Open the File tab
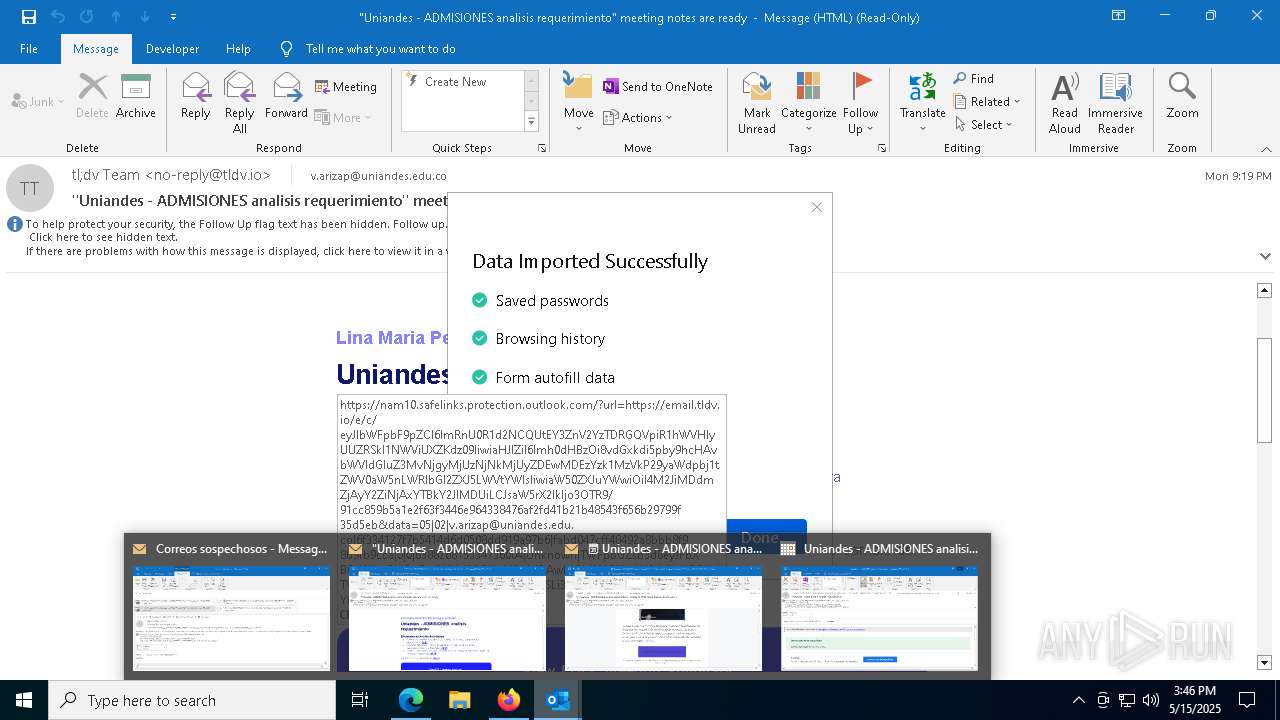Screen dimensions: 1280x720 click(x=29, y=48)
